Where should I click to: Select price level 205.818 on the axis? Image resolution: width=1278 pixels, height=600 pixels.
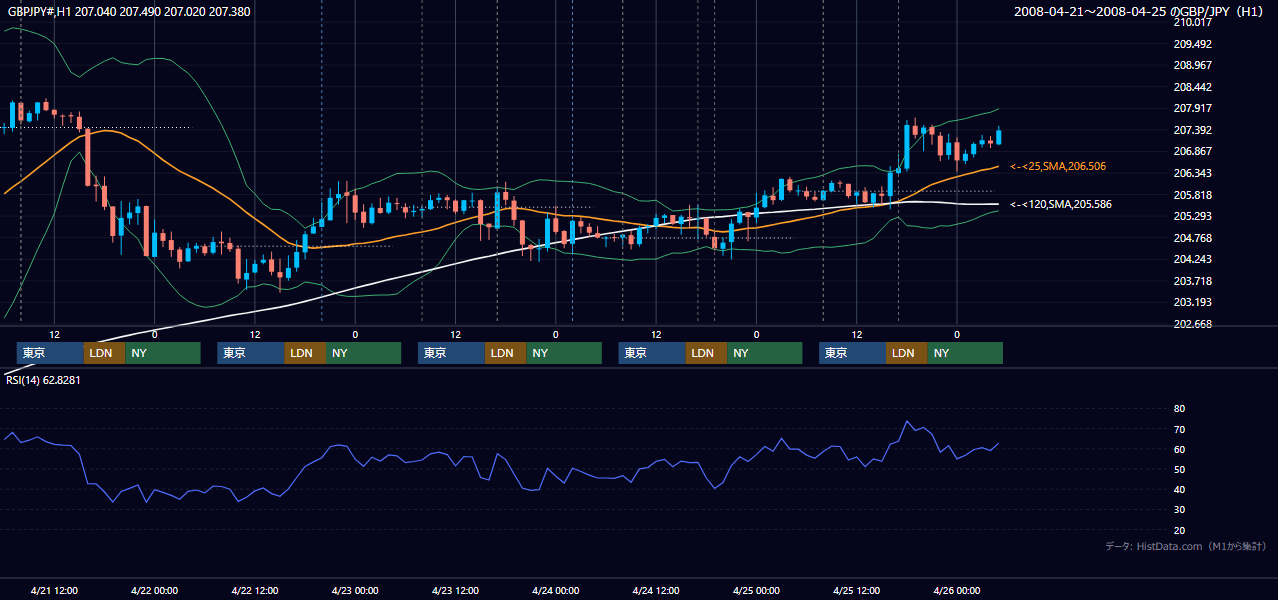(x=1192, y=195)
